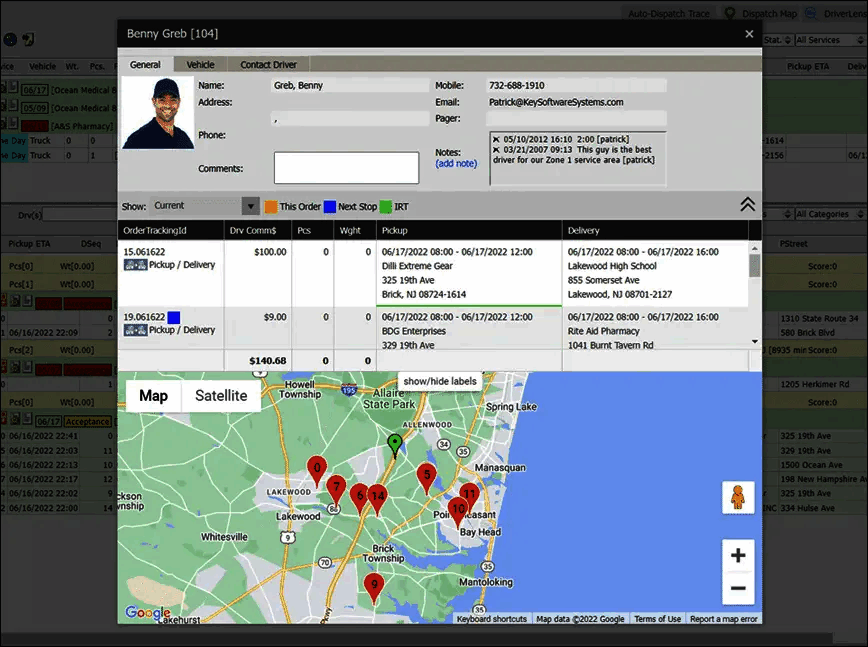Switch map to Satellite view
The image size is (868, 647).
pos(221,395)
